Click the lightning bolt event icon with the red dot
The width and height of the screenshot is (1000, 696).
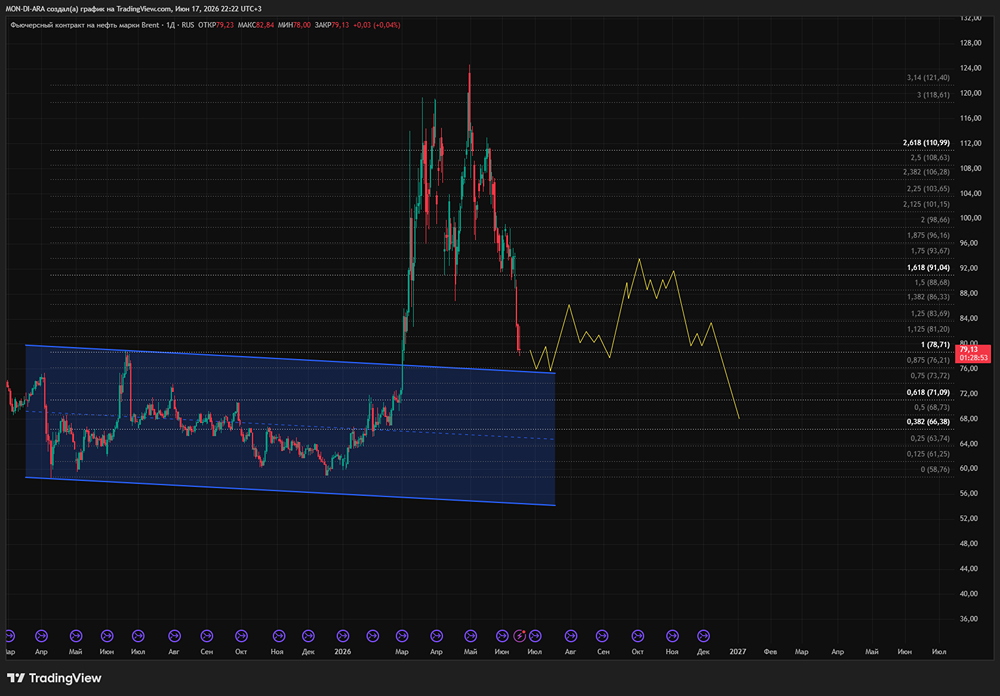[x=519, y=635]
